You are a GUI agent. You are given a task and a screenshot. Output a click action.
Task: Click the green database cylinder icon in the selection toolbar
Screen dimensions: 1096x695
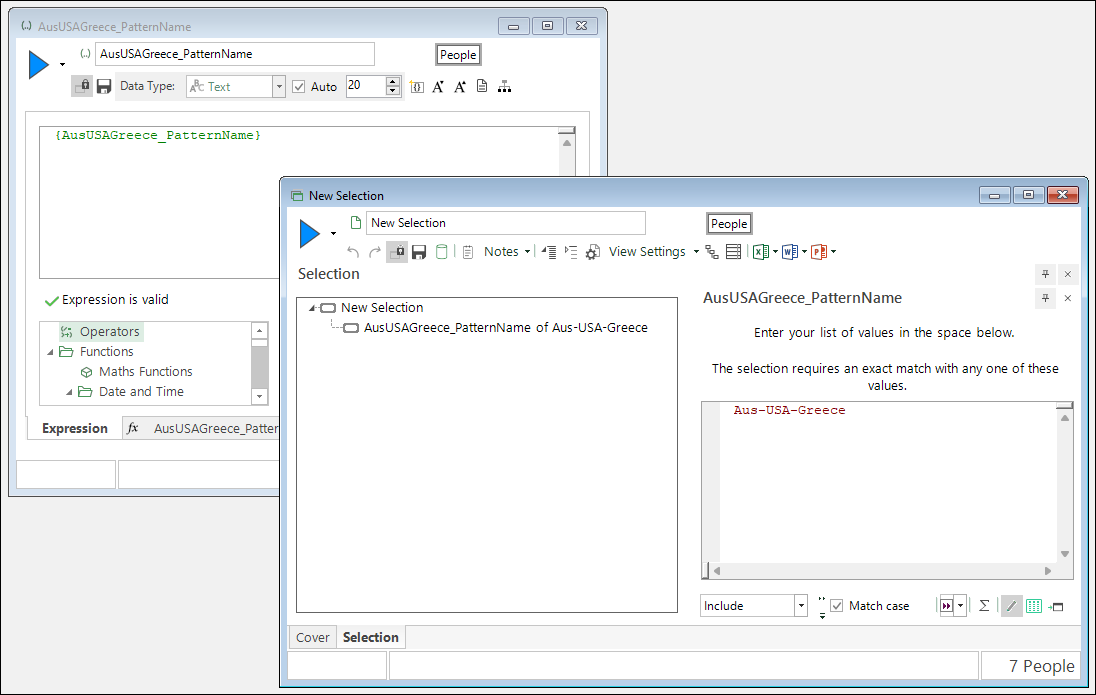point(442,252)
